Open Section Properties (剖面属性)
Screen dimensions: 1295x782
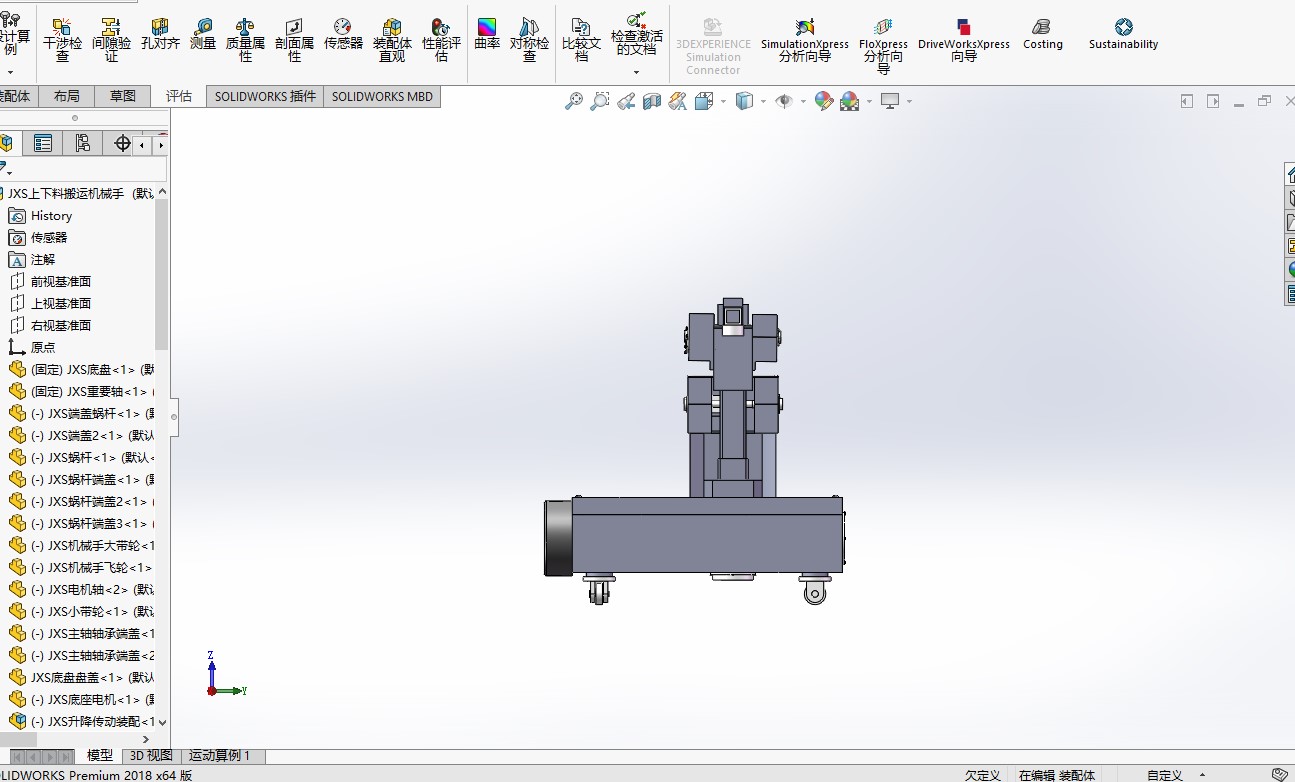tap(294, 41)
